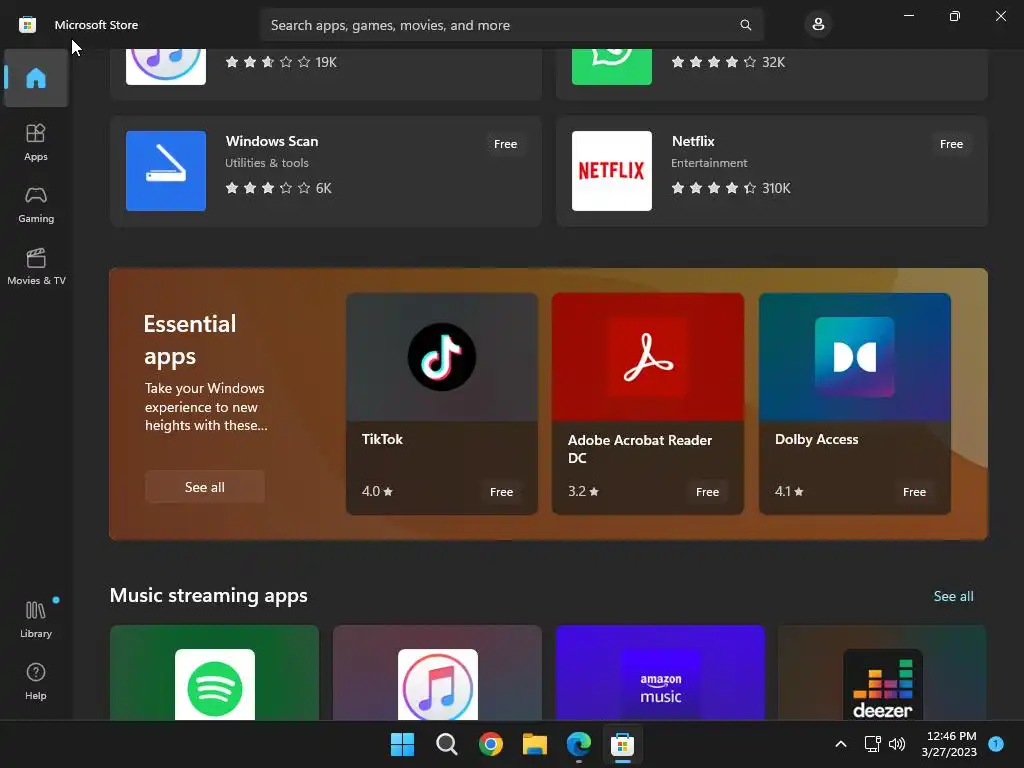Click the Adobe Acrobat 3.2 rating
1024x768 pixels.
[x=583, y=491]
